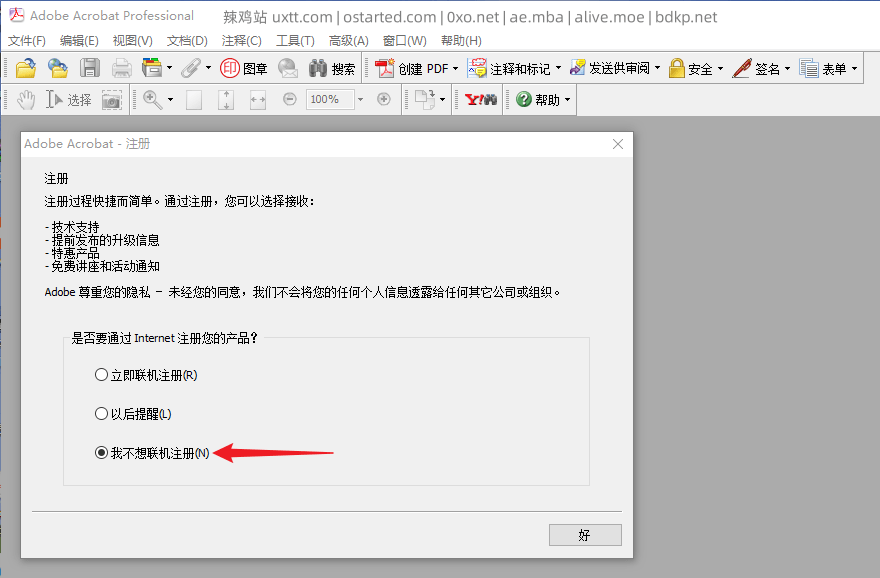Screen dimensions: 880x578
Task: Expand the rotate view dropdown arrow
Action: coord(442,100)
